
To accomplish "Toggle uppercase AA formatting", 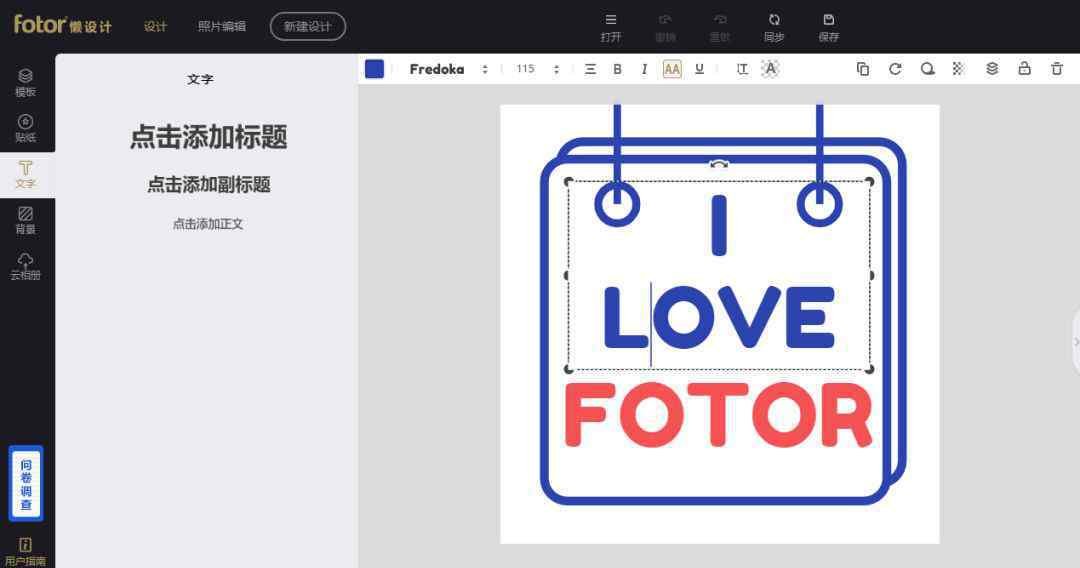I will point(672,69).
